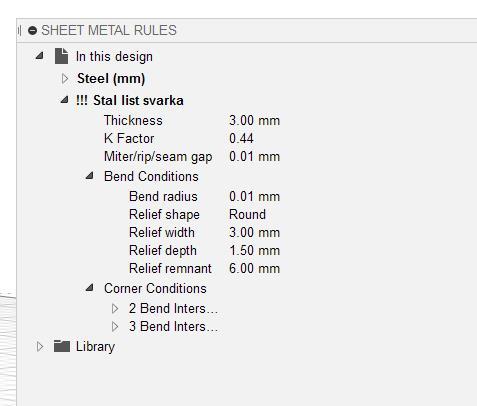Collapse the In this design node
Image resolution: width=477 pixels, height=406 pixels.
pos(39,56)
